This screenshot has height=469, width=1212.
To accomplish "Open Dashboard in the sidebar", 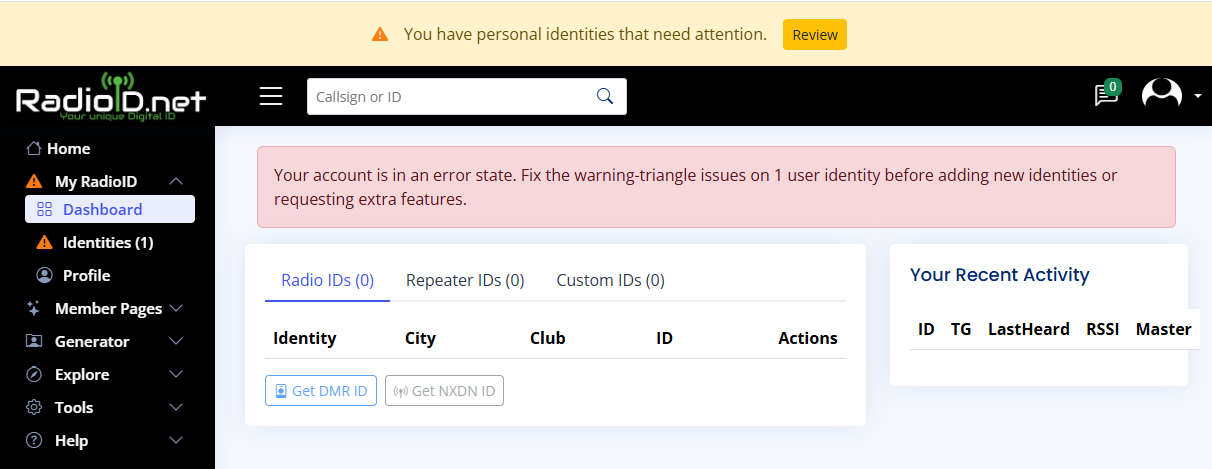I will click(x=102, y=210).
